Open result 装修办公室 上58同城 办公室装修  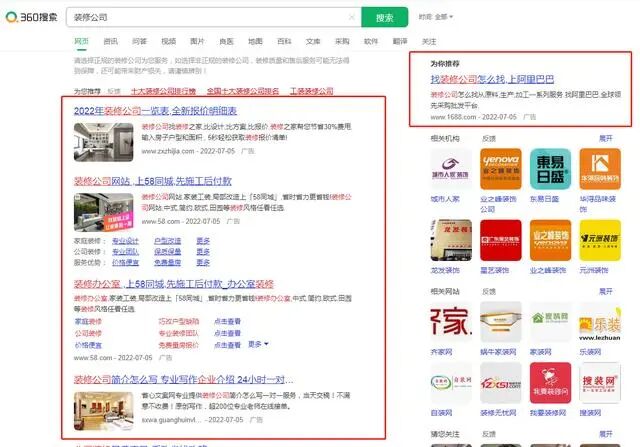coord(173,284)
